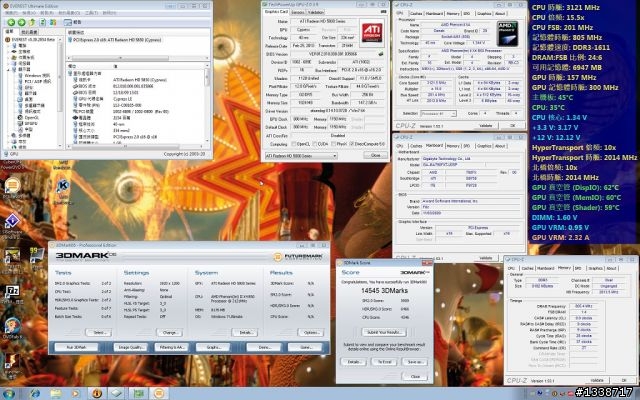
Task: Click To Excel button in 3DMark Score
Action: 384,362
